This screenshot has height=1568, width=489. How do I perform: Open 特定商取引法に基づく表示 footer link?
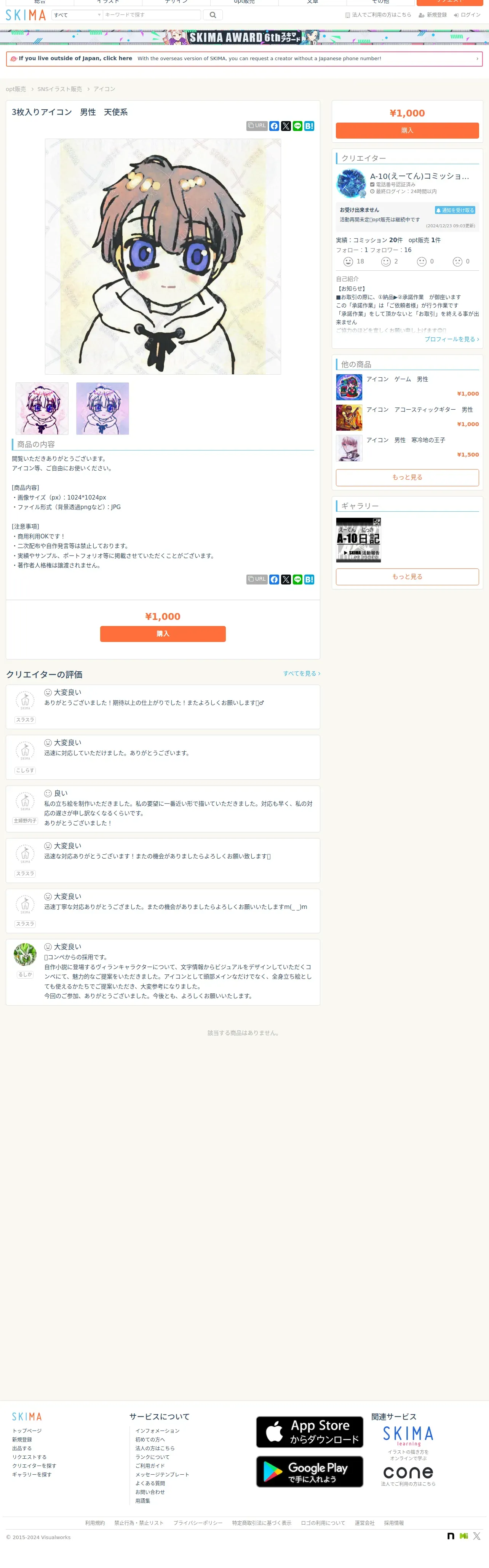262,1523
